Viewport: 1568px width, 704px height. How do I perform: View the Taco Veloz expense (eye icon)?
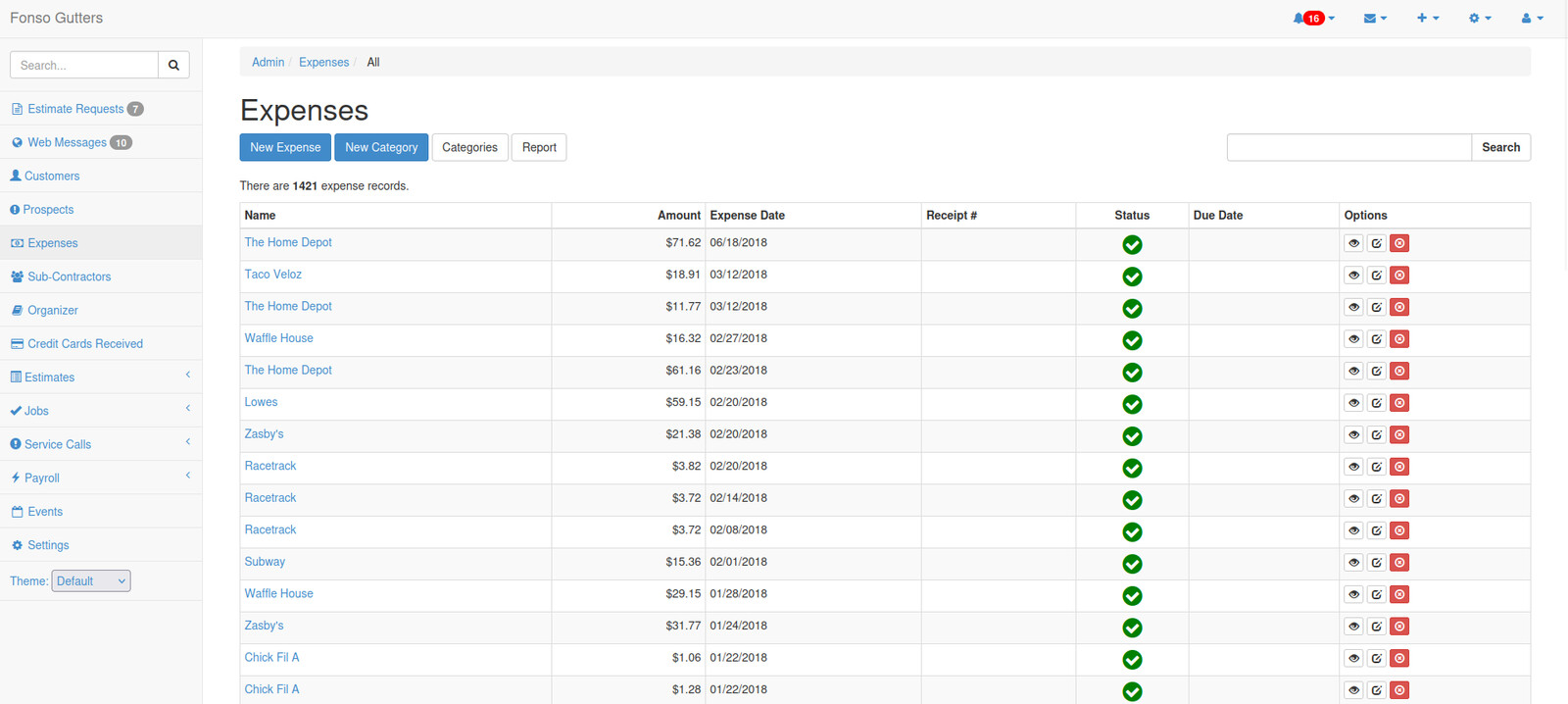(1353, 276)
